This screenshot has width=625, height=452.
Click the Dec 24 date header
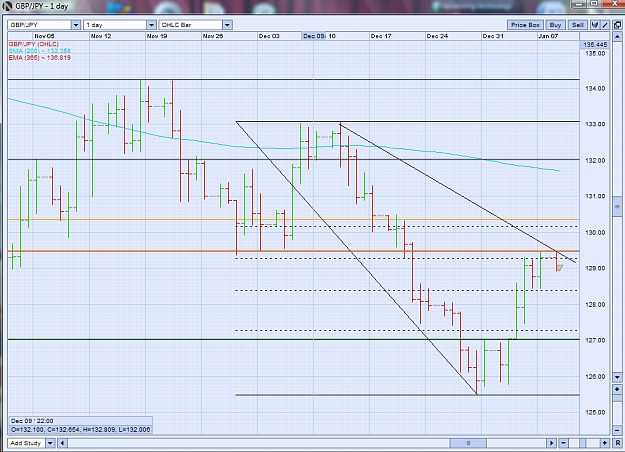click(x=437, y=36)
